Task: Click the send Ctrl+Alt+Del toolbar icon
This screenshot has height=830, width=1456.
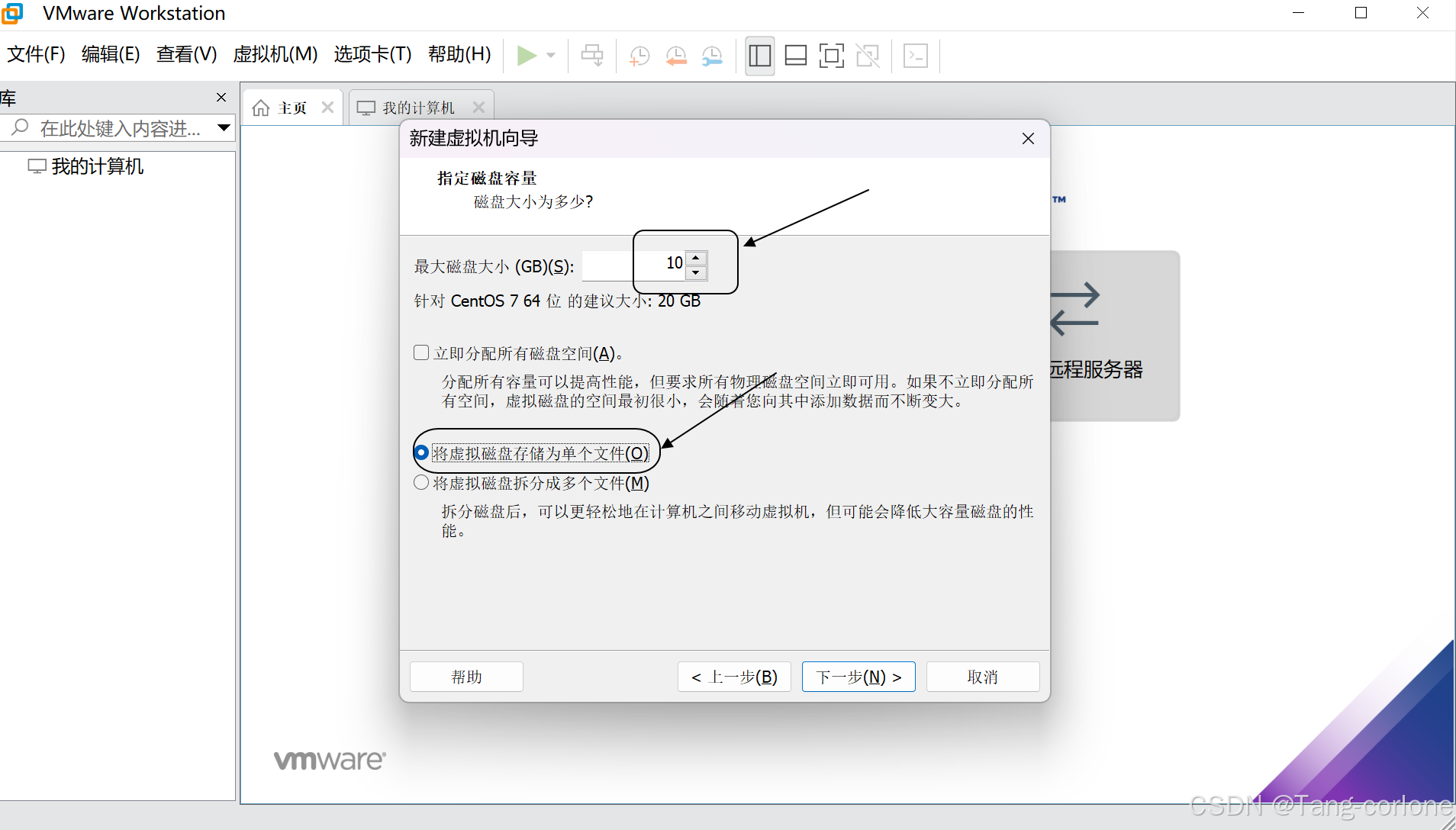Action: pyautogui.click(x=592, y=56)
